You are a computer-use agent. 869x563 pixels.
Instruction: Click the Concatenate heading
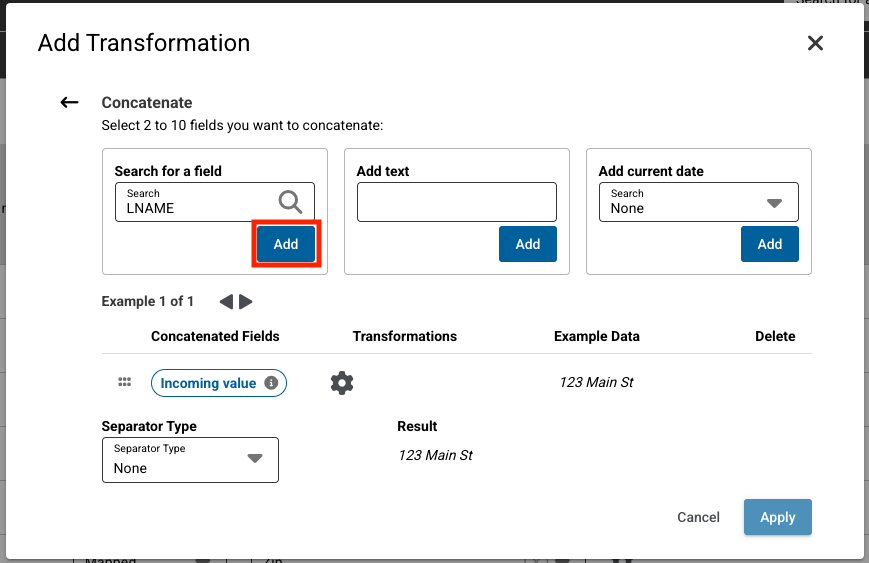point(147,103)
